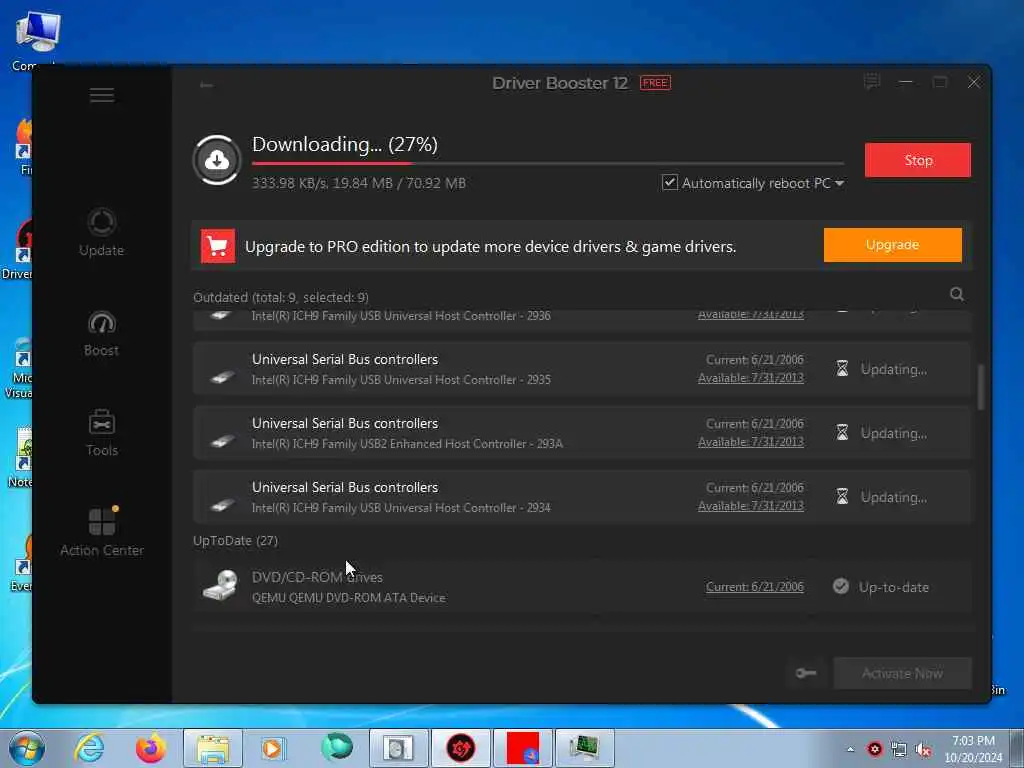
Task: Toggle Automatically reboot PC checkbox
Action: 669,183
